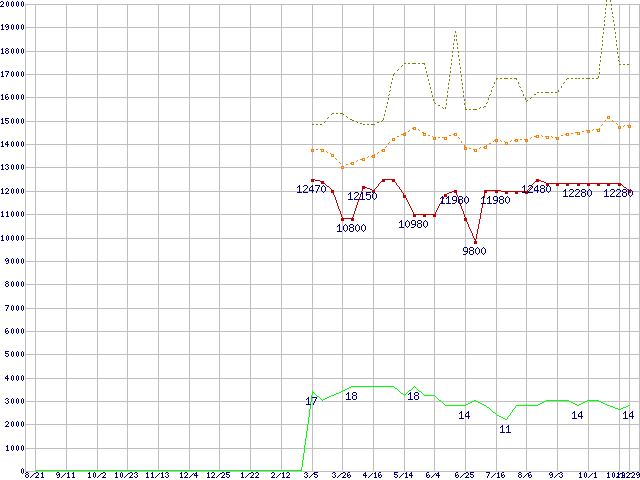
Task: Select the 10980 data label
Action: pos(413,224)
